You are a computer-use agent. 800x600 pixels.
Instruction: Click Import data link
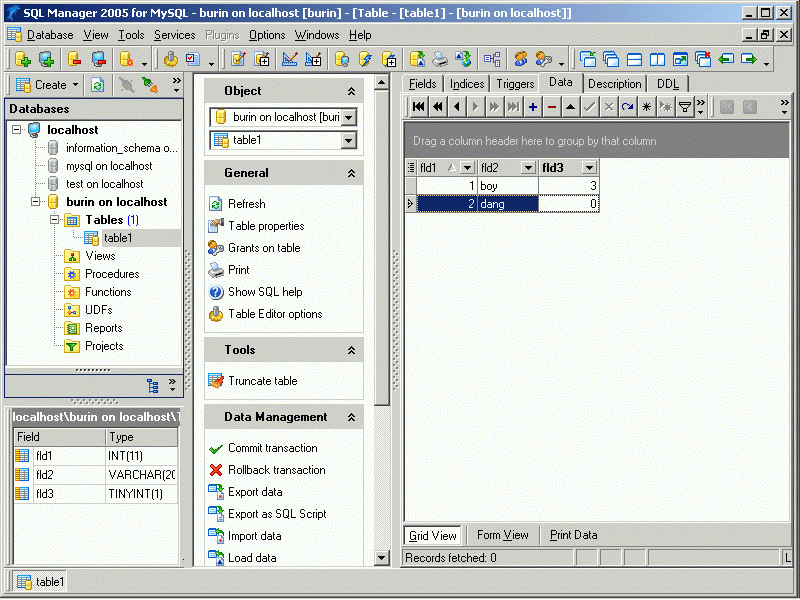255,536
